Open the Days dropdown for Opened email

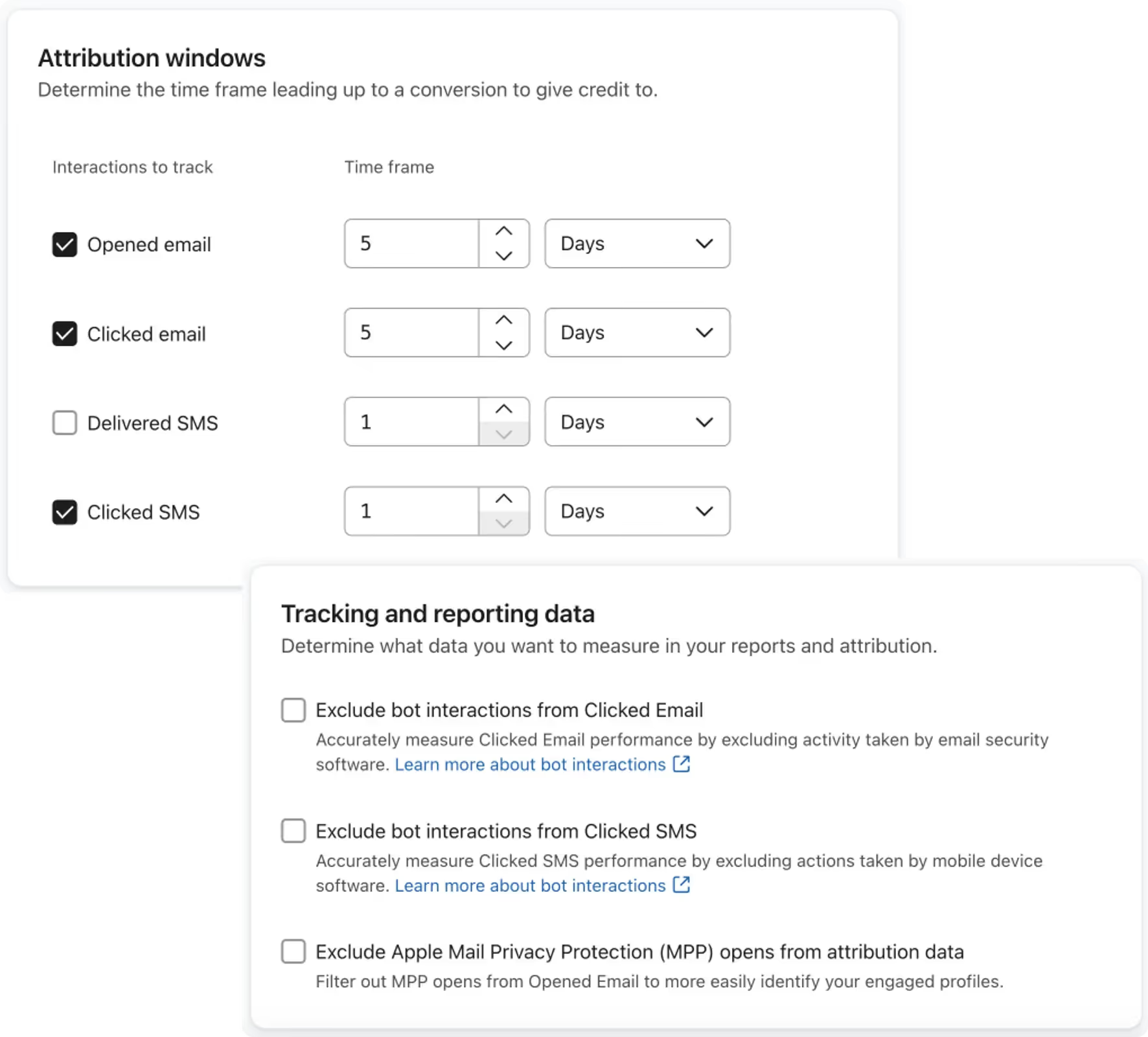(637, 244)
